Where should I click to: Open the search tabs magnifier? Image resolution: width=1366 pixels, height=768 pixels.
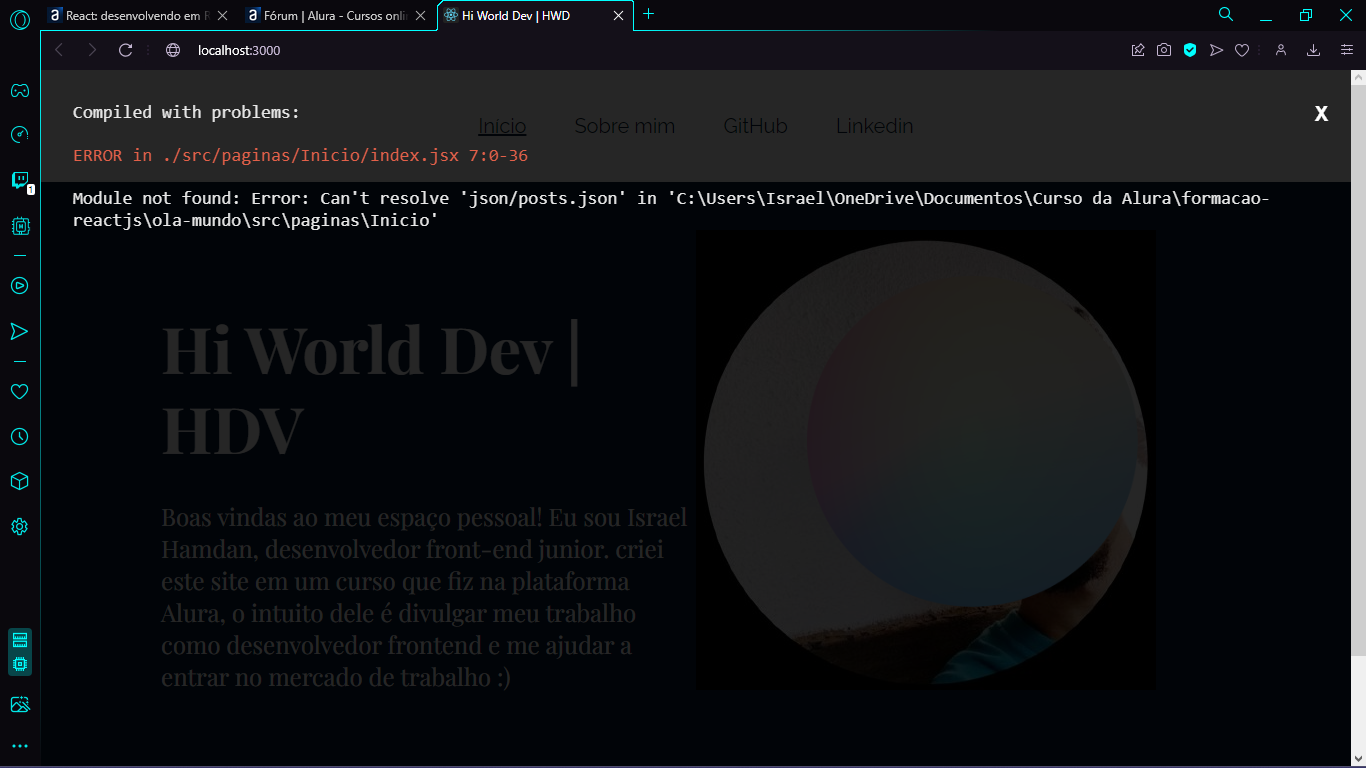pos(1225,14)
